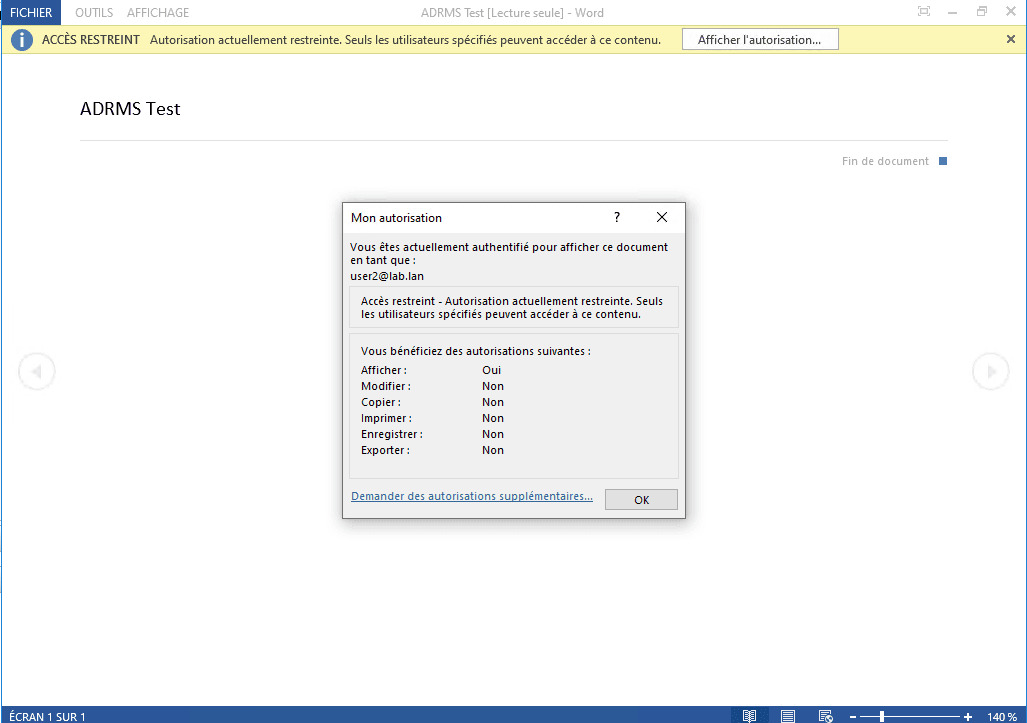The image size is (1027, 723).
Task: Dismiss the yellow ACCÈS RESTREINT bar
Action: [1010, 39]
